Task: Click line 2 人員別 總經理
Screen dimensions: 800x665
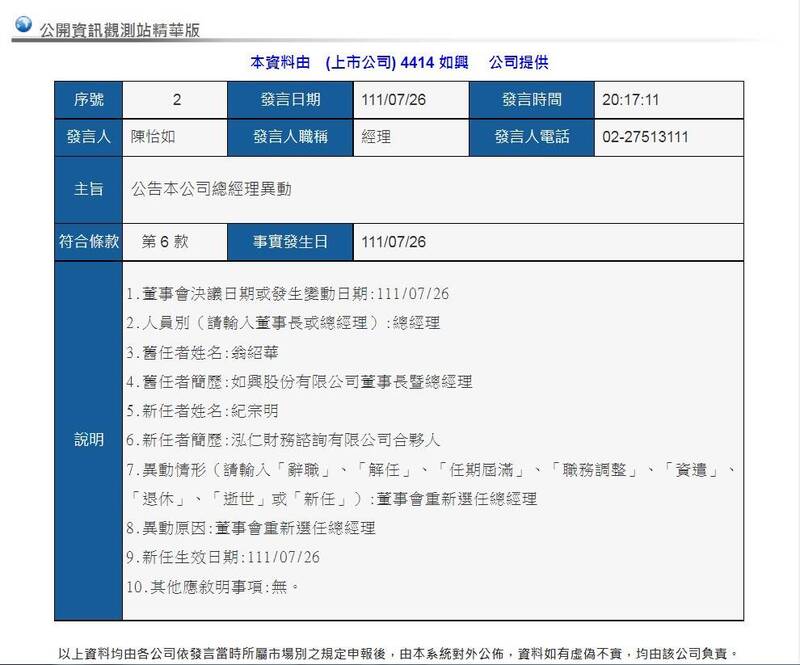Action: (283, 323)
